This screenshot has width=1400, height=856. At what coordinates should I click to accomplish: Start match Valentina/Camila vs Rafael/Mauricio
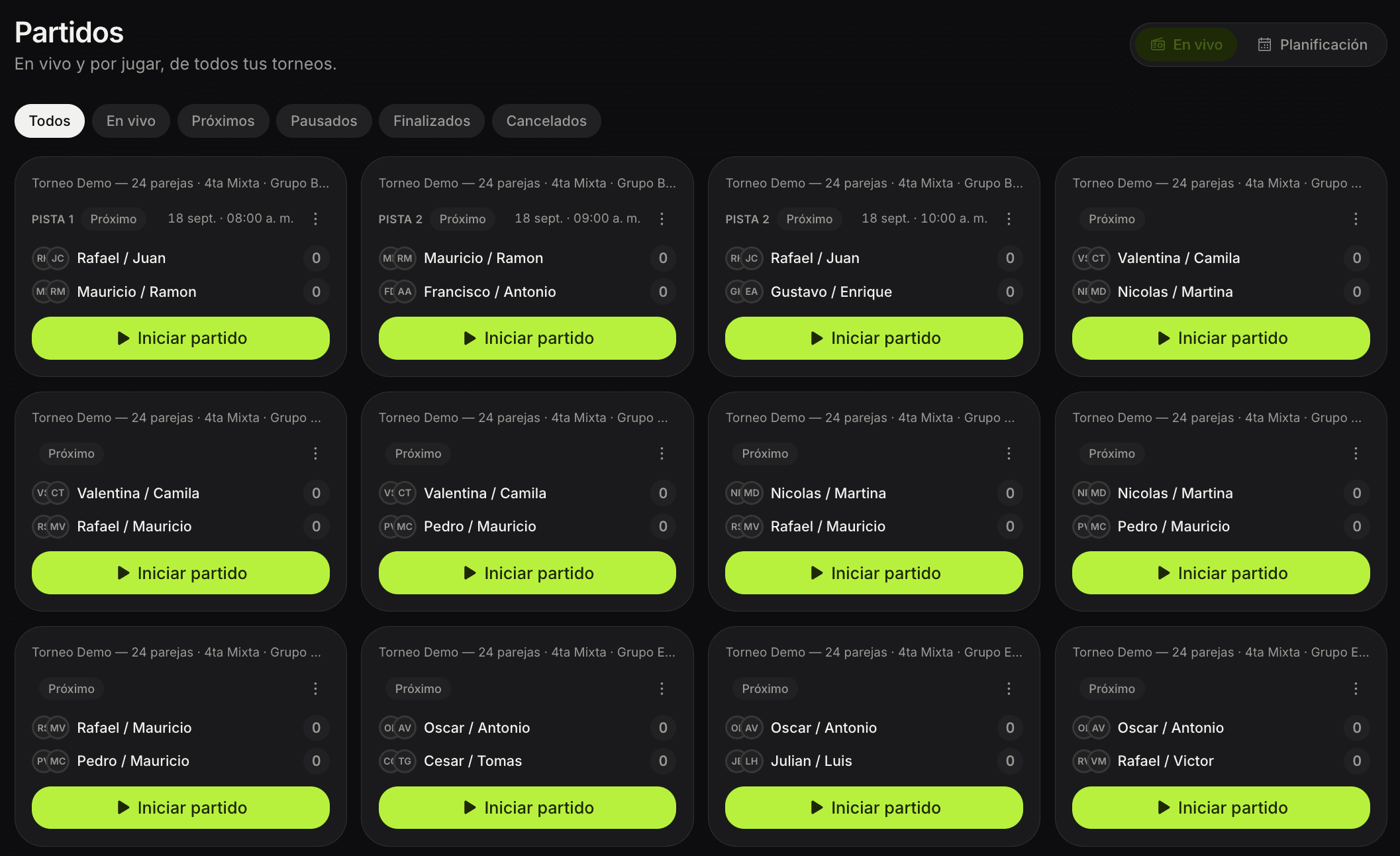click(x=181, y=573)
